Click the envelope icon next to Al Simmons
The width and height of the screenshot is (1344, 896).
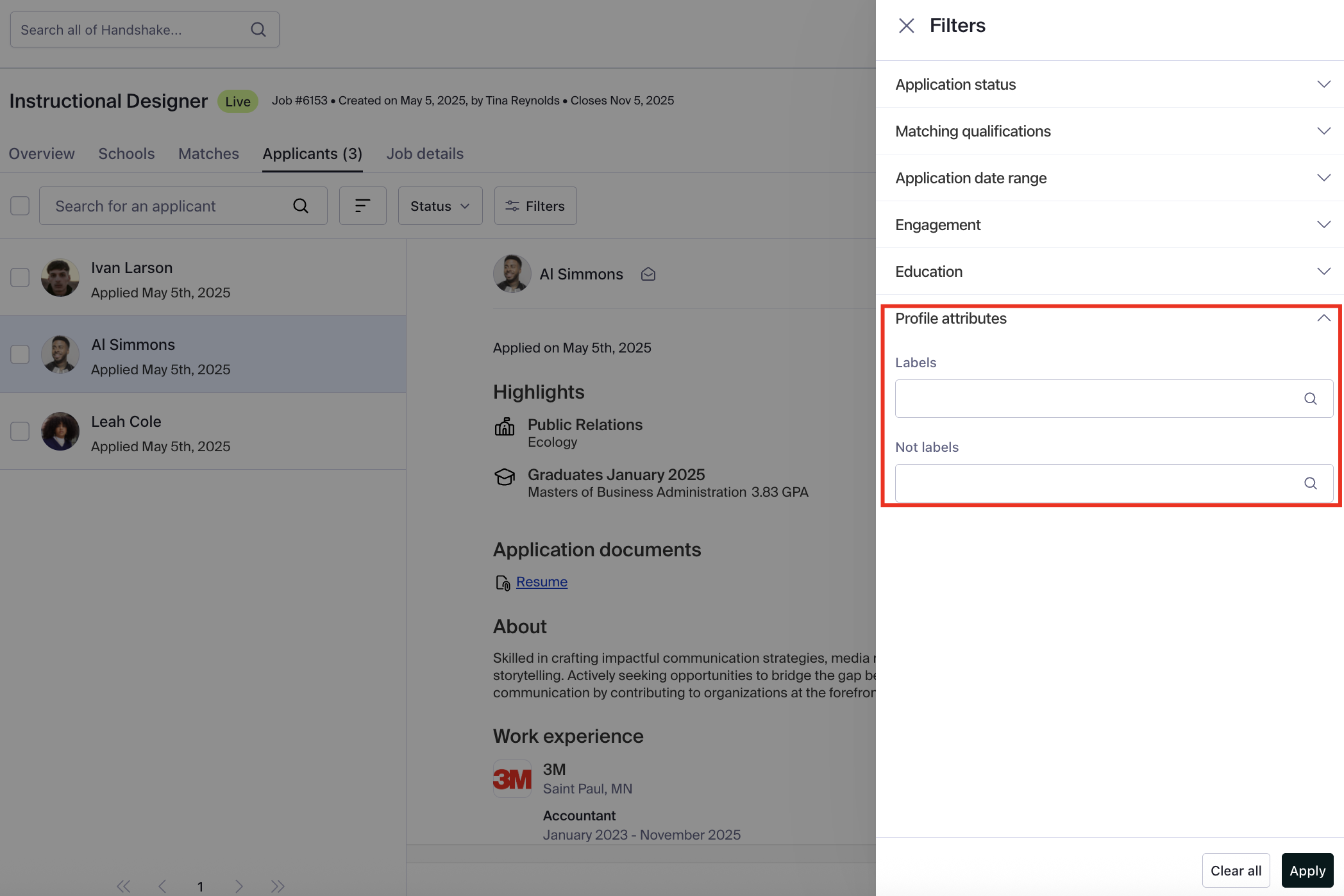point(648,274)
